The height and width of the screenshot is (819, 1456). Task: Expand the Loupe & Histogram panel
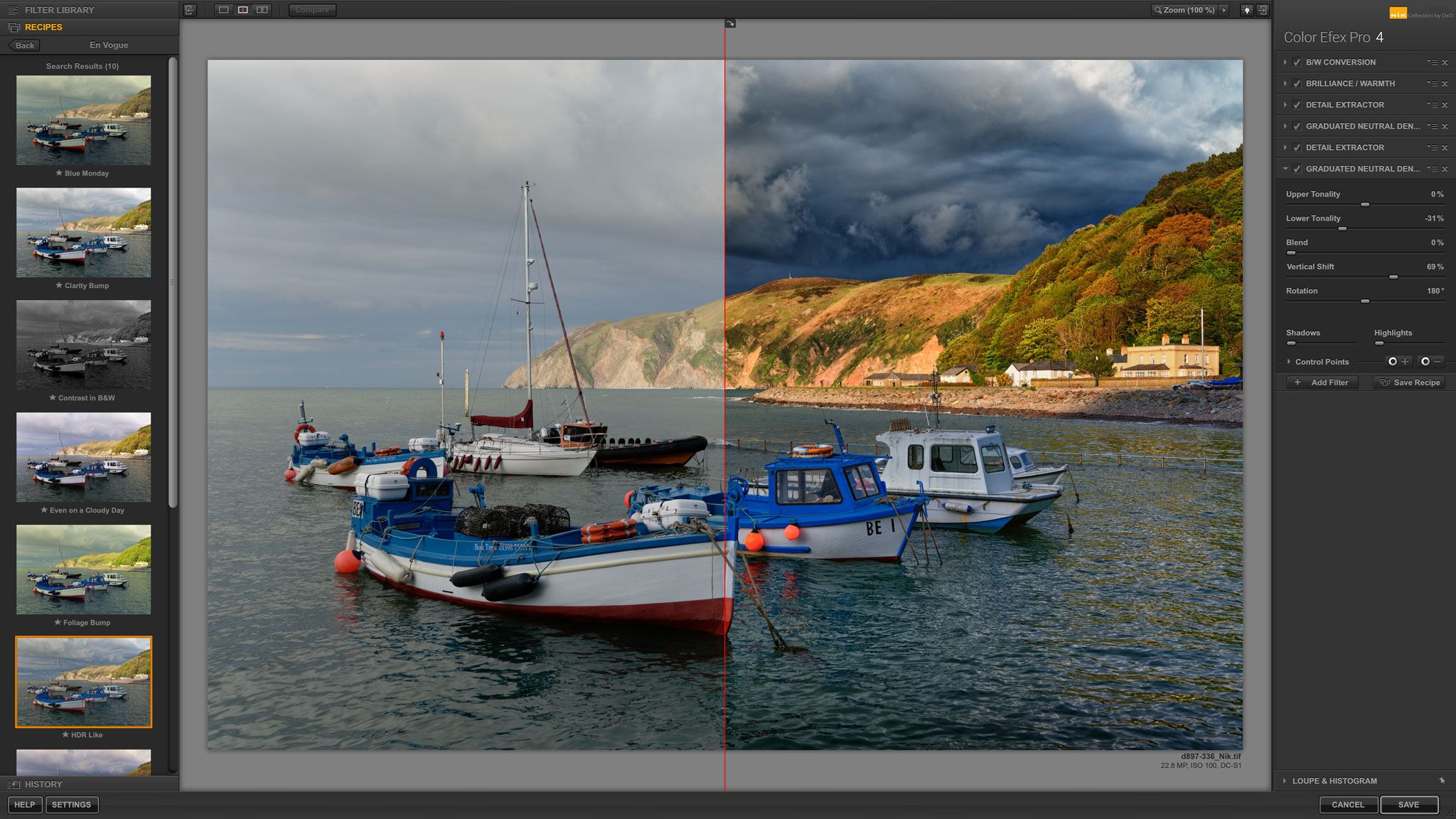point(1285,781)
